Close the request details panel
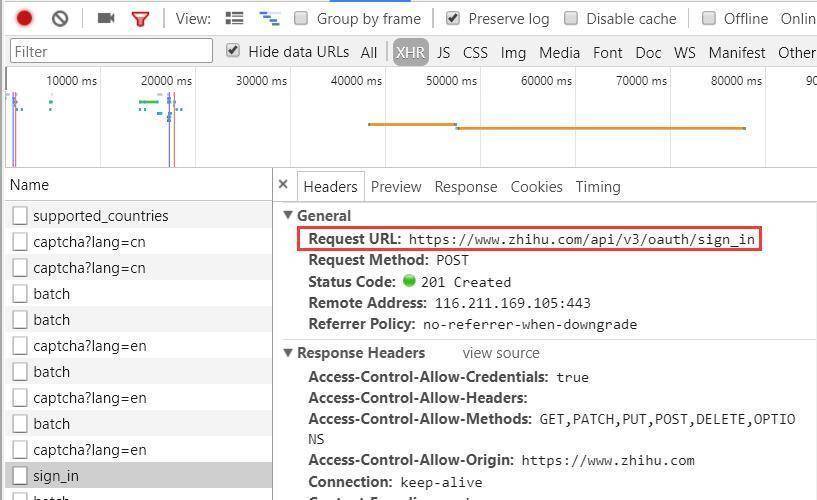 (x=283, y=184)
